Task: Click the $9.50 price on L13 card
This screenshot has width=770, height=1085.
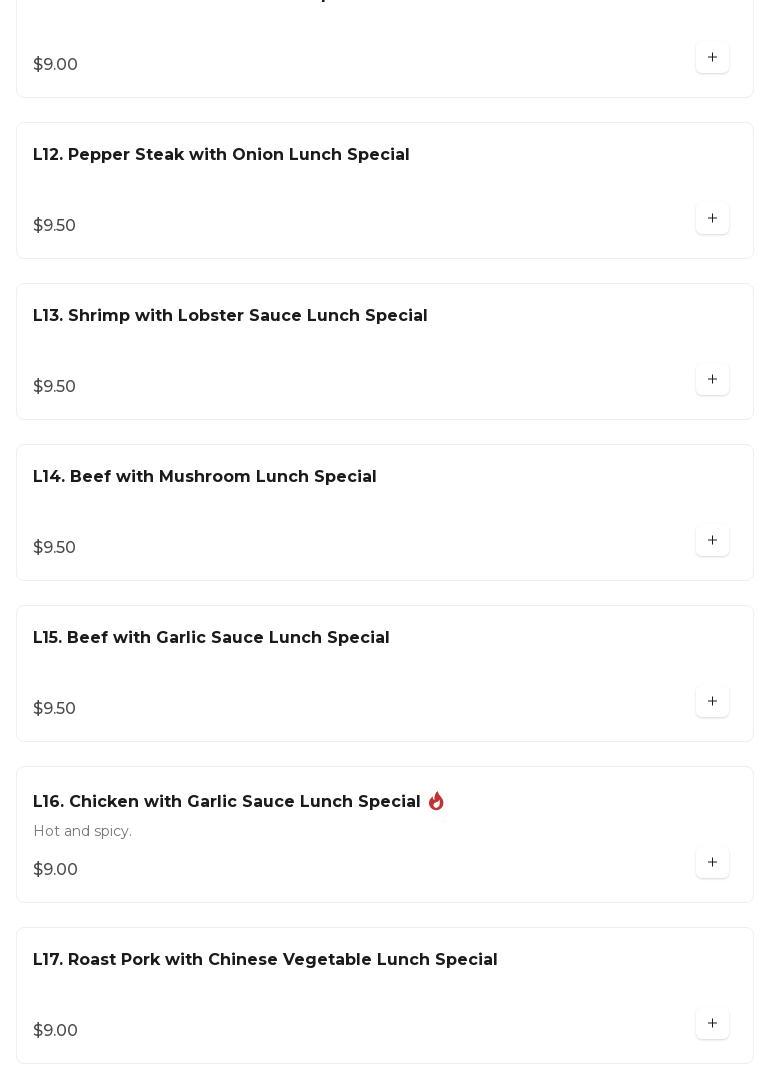Action: [x=55, y=386]
